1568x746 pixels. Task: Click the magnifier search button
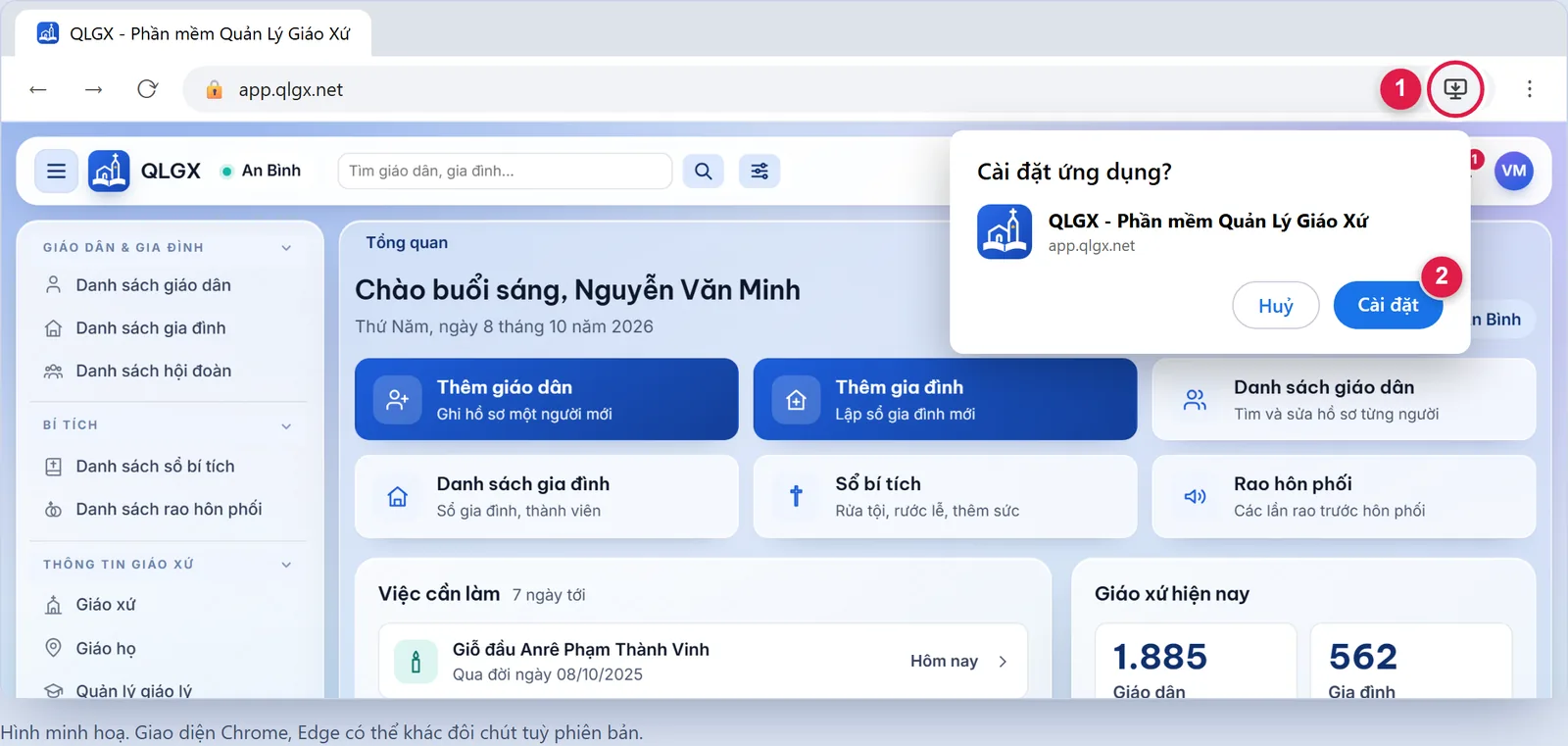click(704, 171)
